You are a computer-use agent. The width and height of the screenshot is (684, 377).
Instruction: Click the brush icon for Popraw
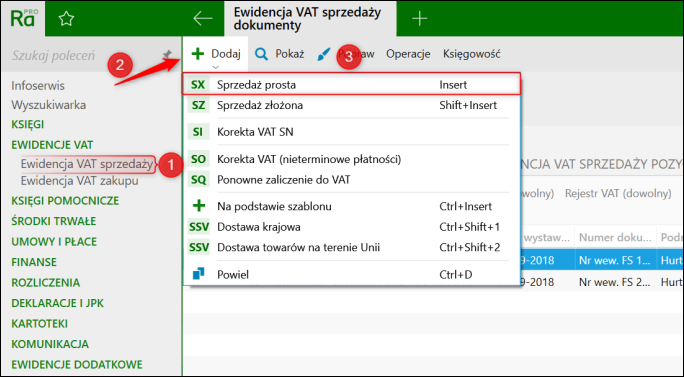click(323, 54)
